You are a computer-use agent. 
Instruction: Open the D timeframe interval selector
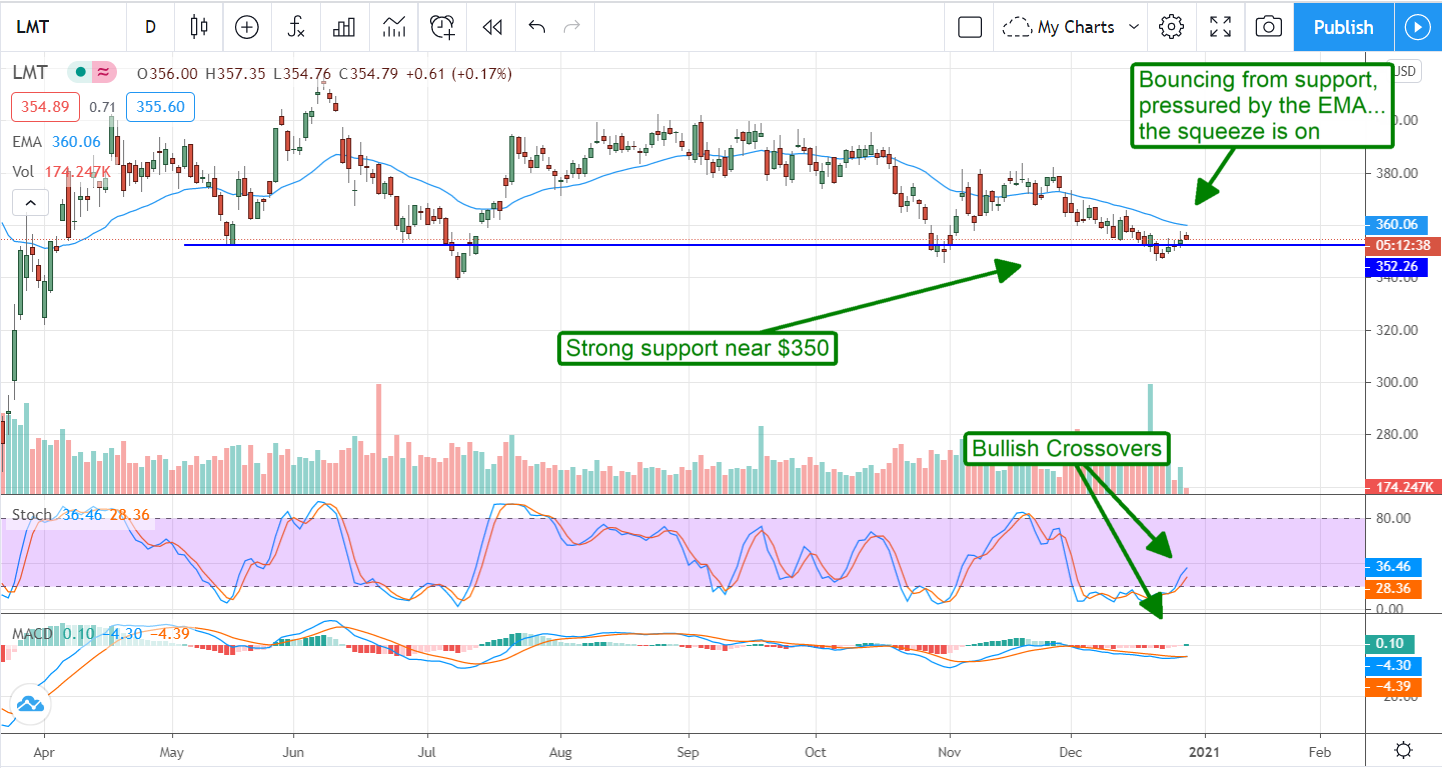click(150, 27)
